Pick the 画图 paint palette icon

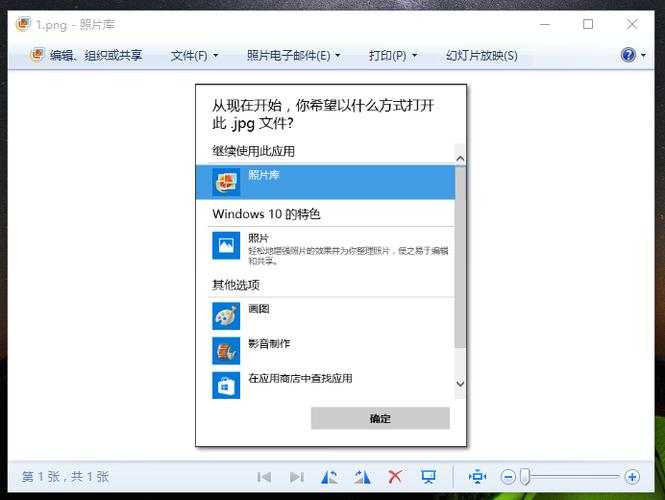[226, 316]
